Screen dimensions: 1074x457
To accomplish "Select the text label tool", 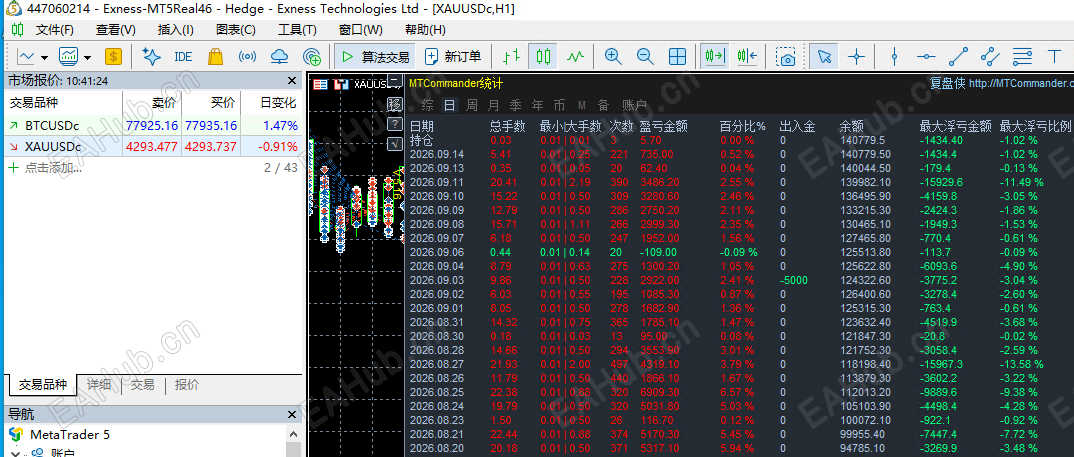I will (x=1054, y=57).
